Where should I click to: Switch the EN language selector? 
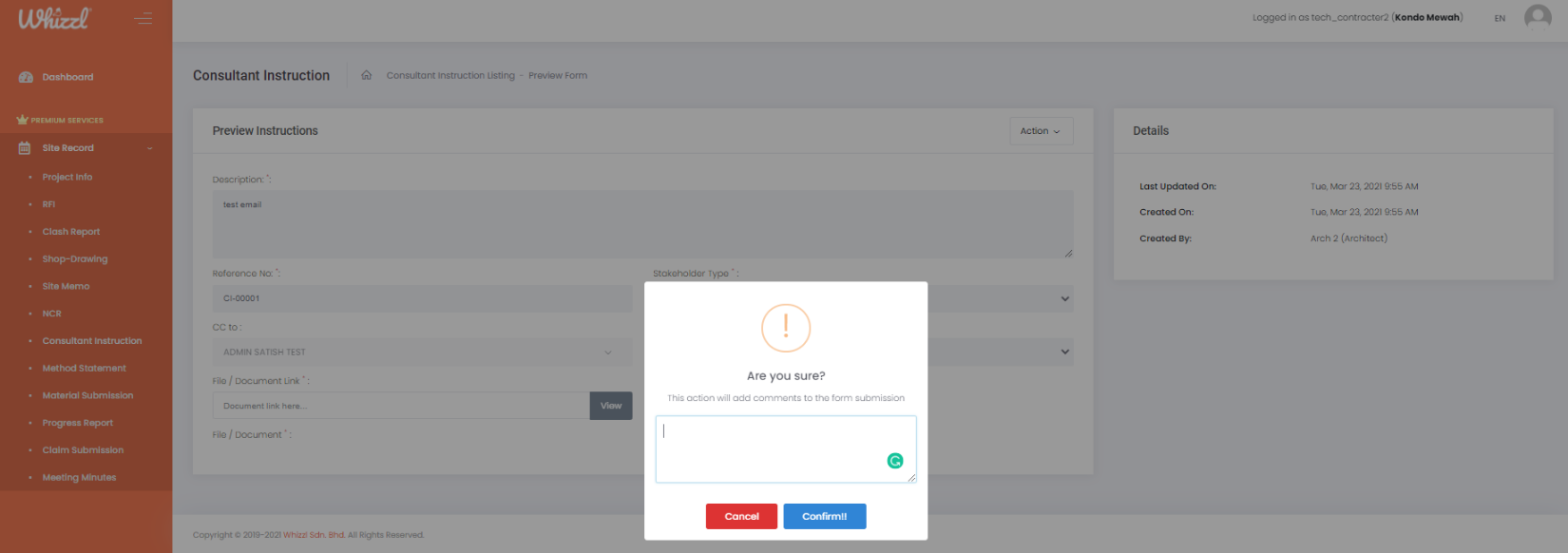1500,18
